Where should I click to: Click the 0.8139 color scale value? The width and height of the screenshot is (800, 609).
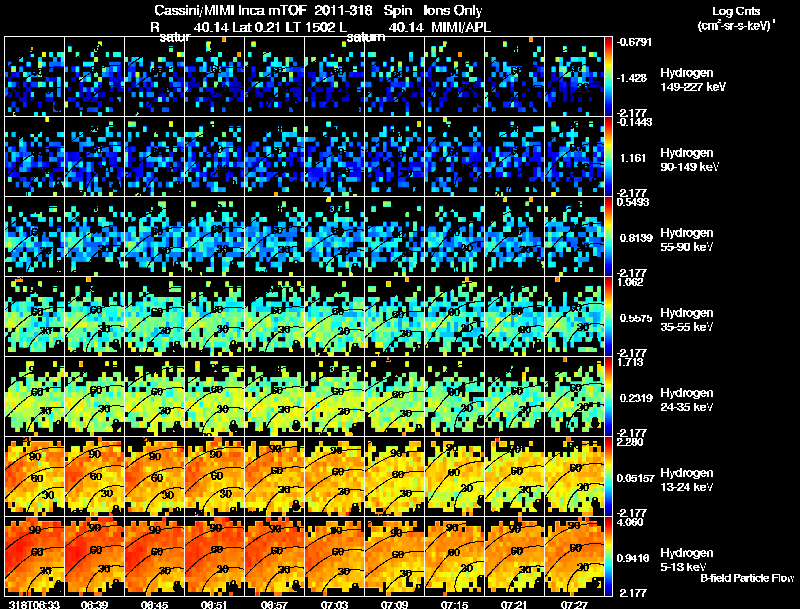(x=636, y=238)
